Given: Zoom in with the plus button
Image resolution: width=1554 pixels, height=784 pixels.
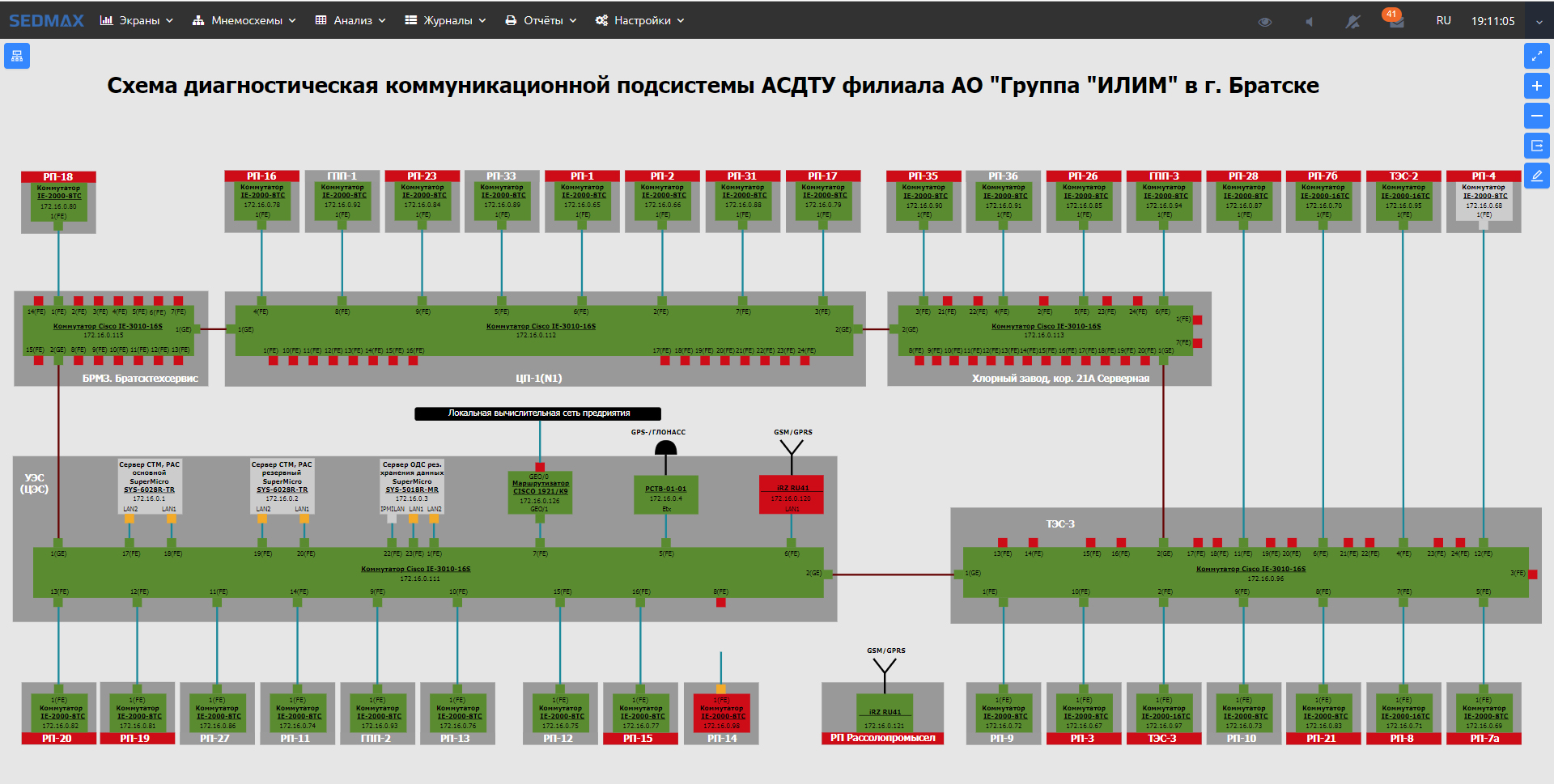Looking at the screenshot, I should pos(1536,86).
